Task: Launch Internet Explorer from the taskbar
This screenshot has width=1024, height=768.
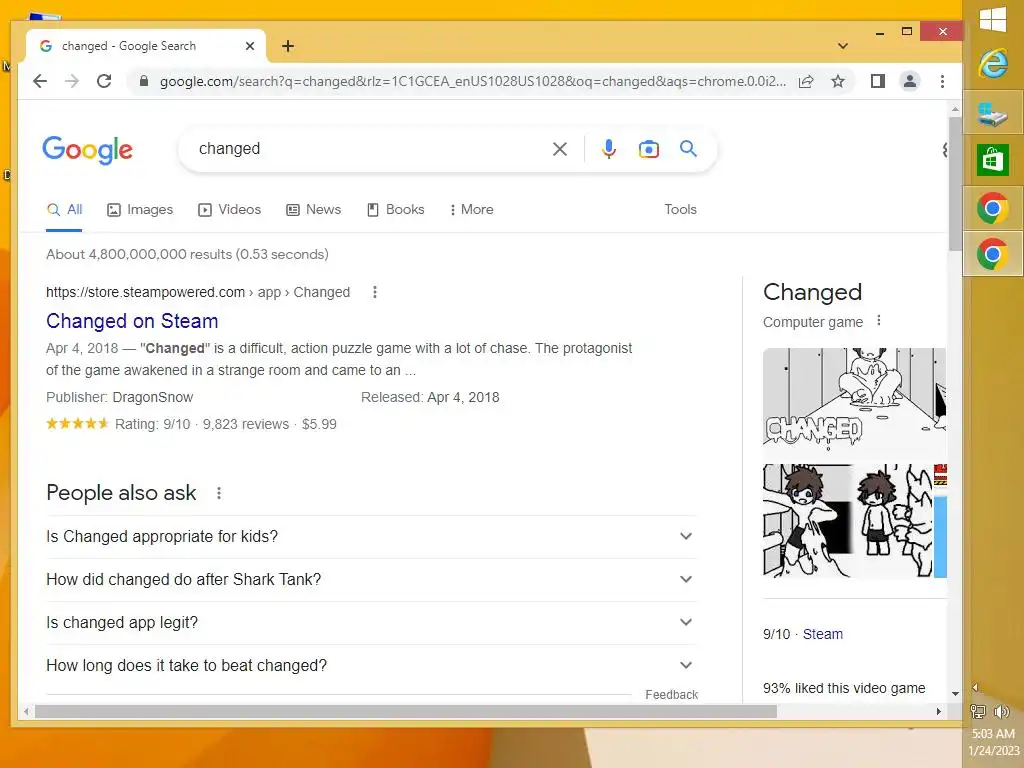Action: (x=993, y=64)
